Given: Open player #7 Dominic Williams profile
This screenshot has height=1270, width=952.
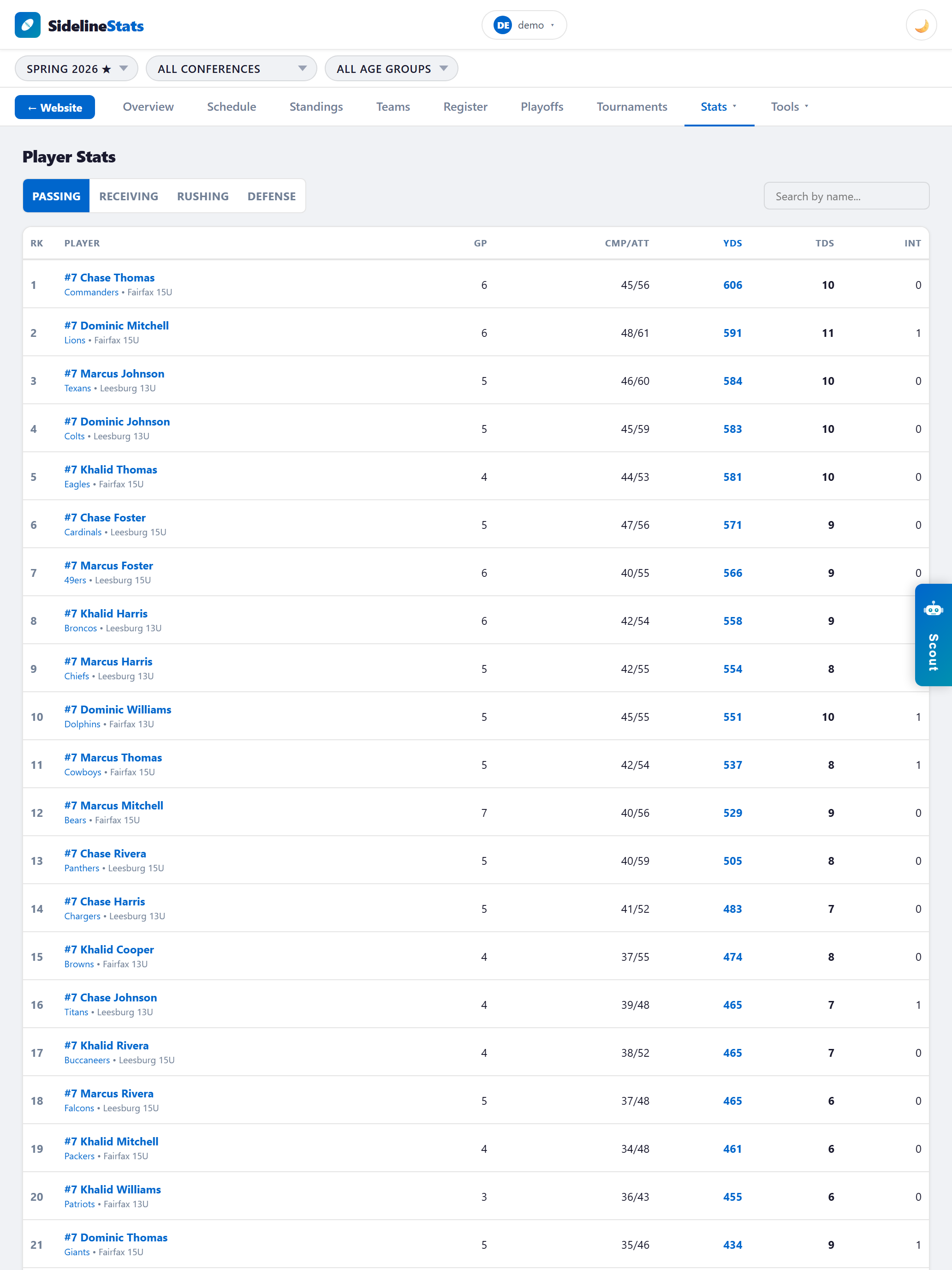Looking at the screenshot, I should (x=118, y=710).
